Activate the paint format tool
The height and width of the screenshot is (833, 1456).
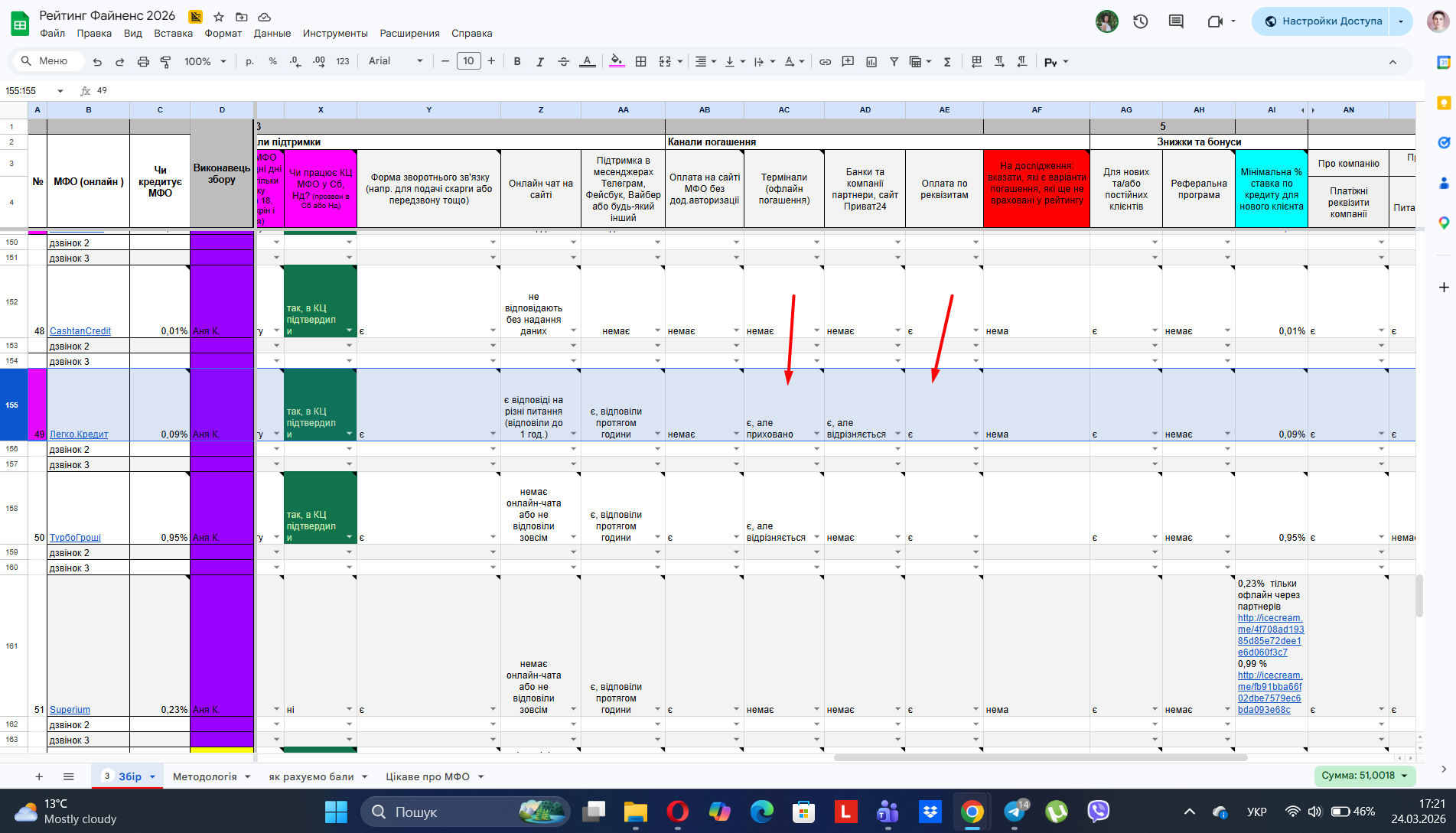pos(165,62)
